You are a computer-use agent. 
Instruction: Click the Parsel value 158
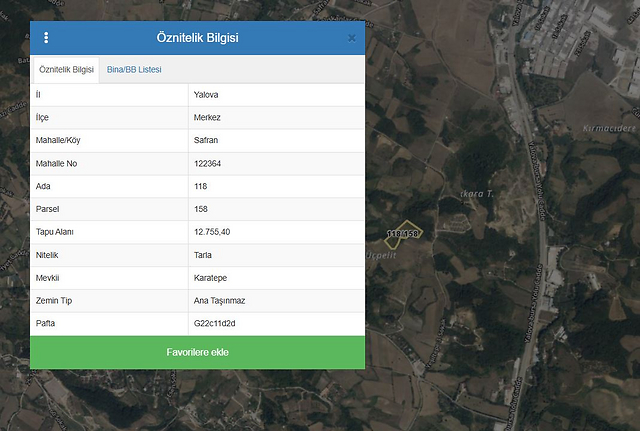click(201, 210)
